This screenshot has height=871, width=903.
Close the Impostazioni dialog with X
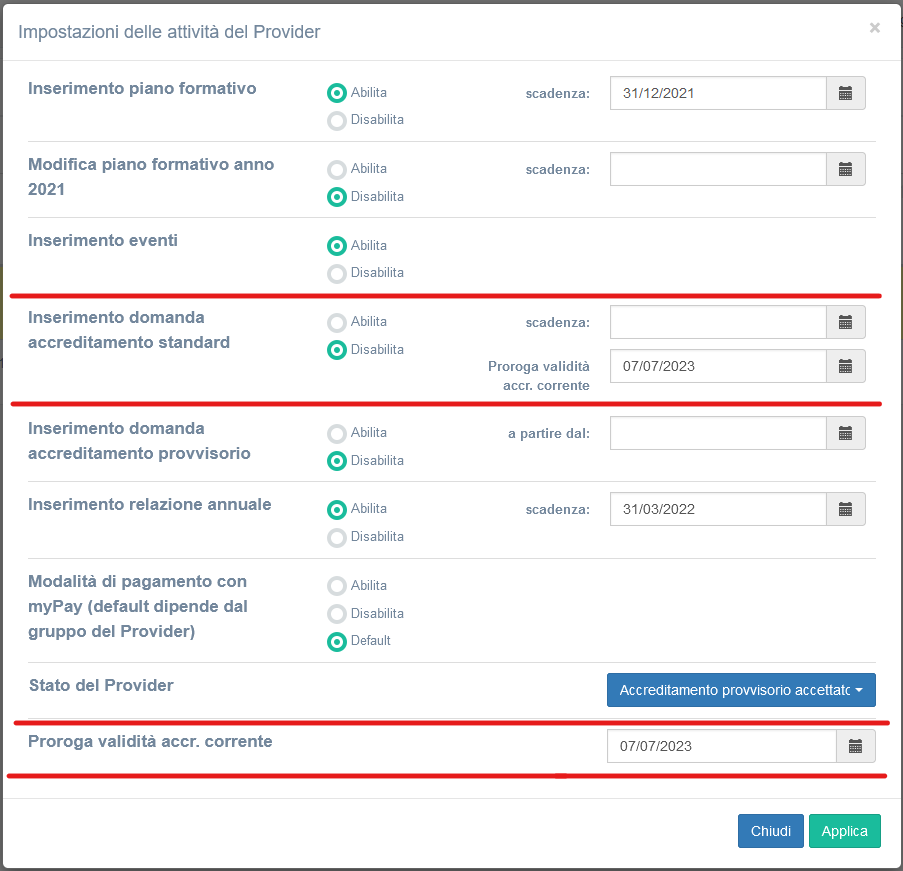tap(874, 28)
